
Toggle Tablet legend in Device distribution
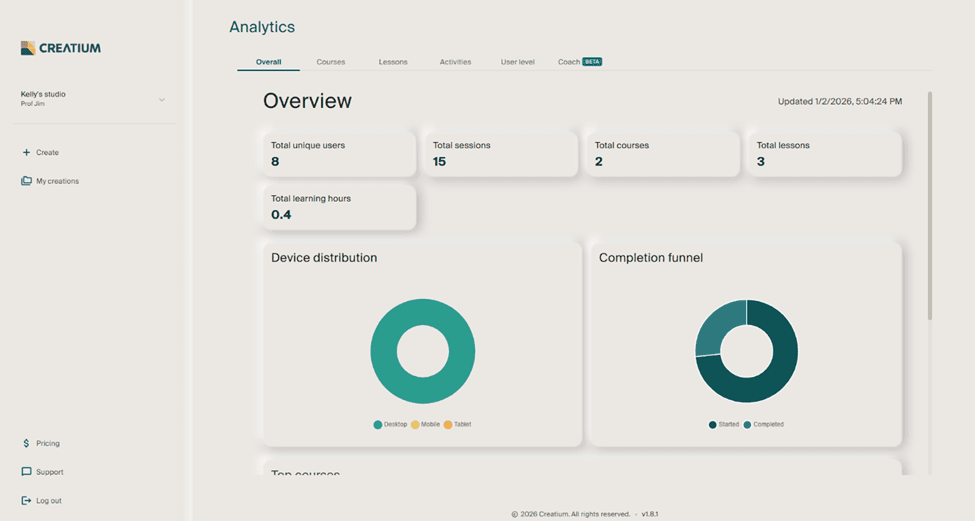point(457,425)
